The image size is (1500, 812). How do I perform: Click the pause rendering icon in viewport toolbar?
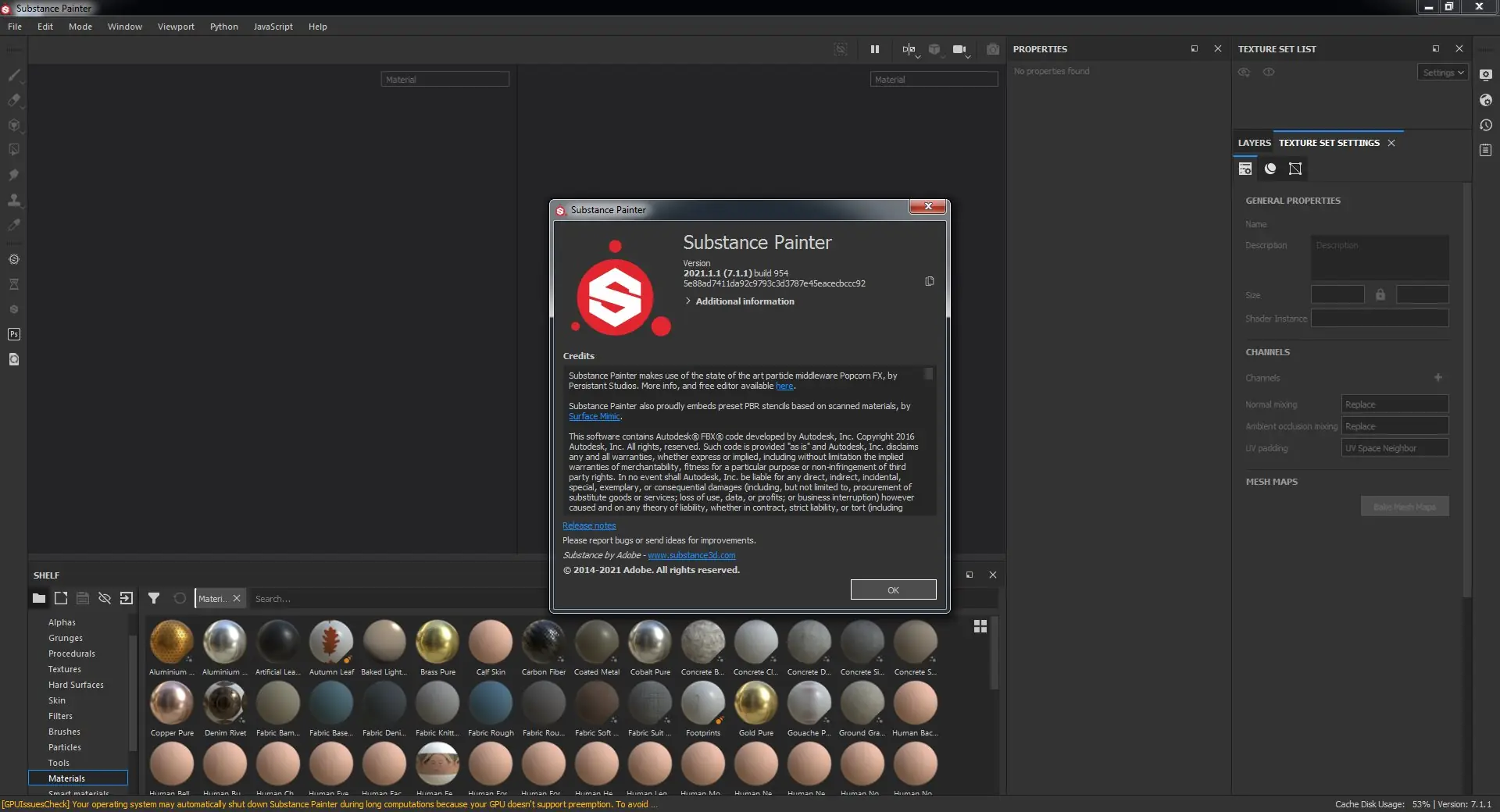(875, 49)
